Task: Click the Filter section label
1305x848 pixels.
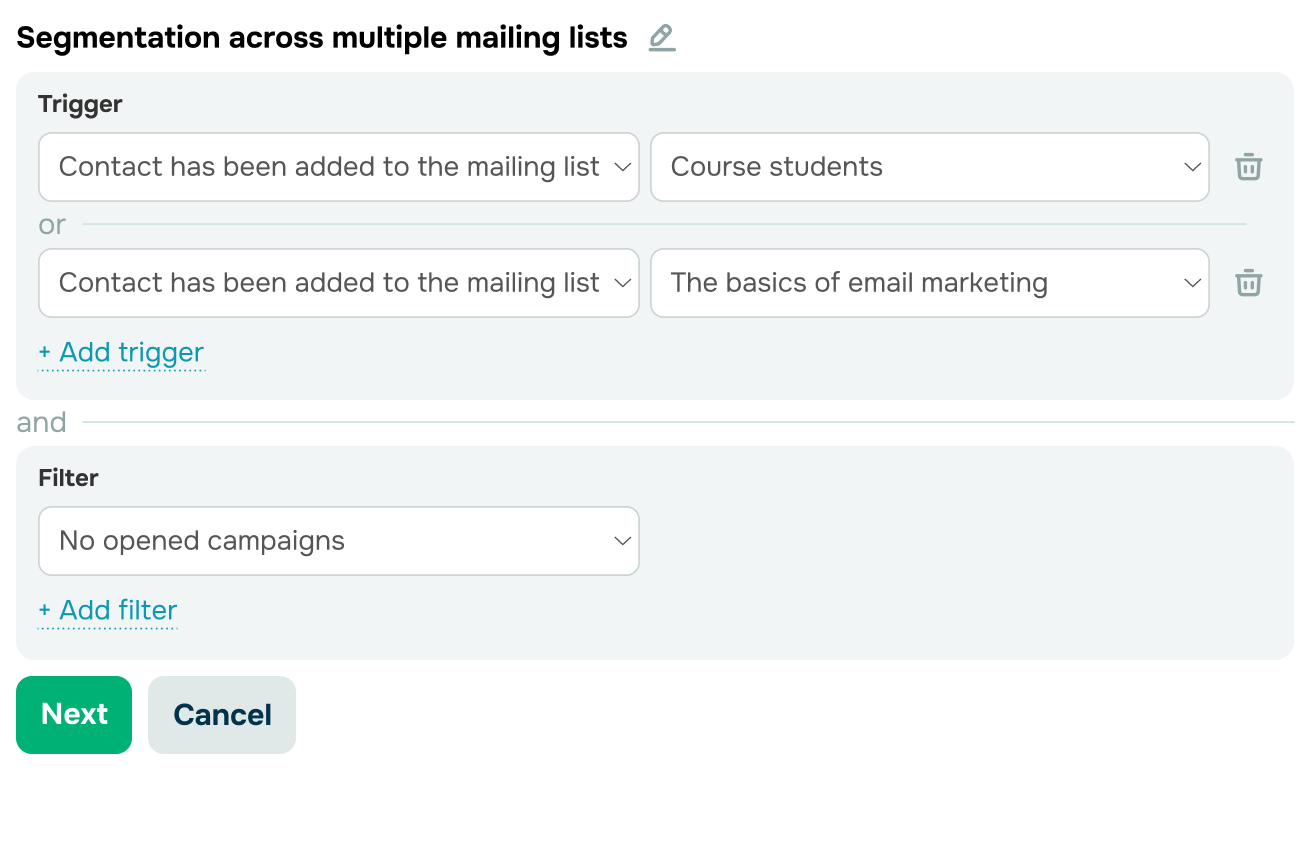Action: pyautogui.click(x=68, y=478)
